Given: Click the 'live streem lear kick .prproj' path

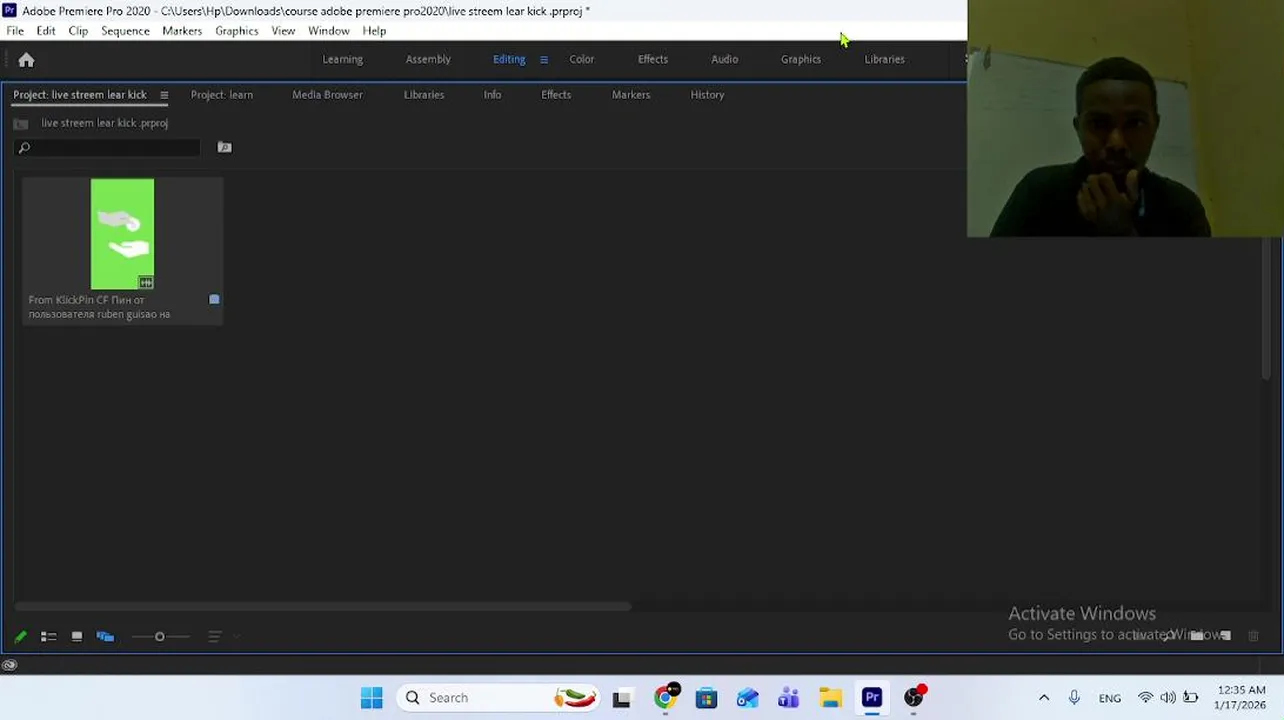Looking at the screenshot, I should (104, 123).
